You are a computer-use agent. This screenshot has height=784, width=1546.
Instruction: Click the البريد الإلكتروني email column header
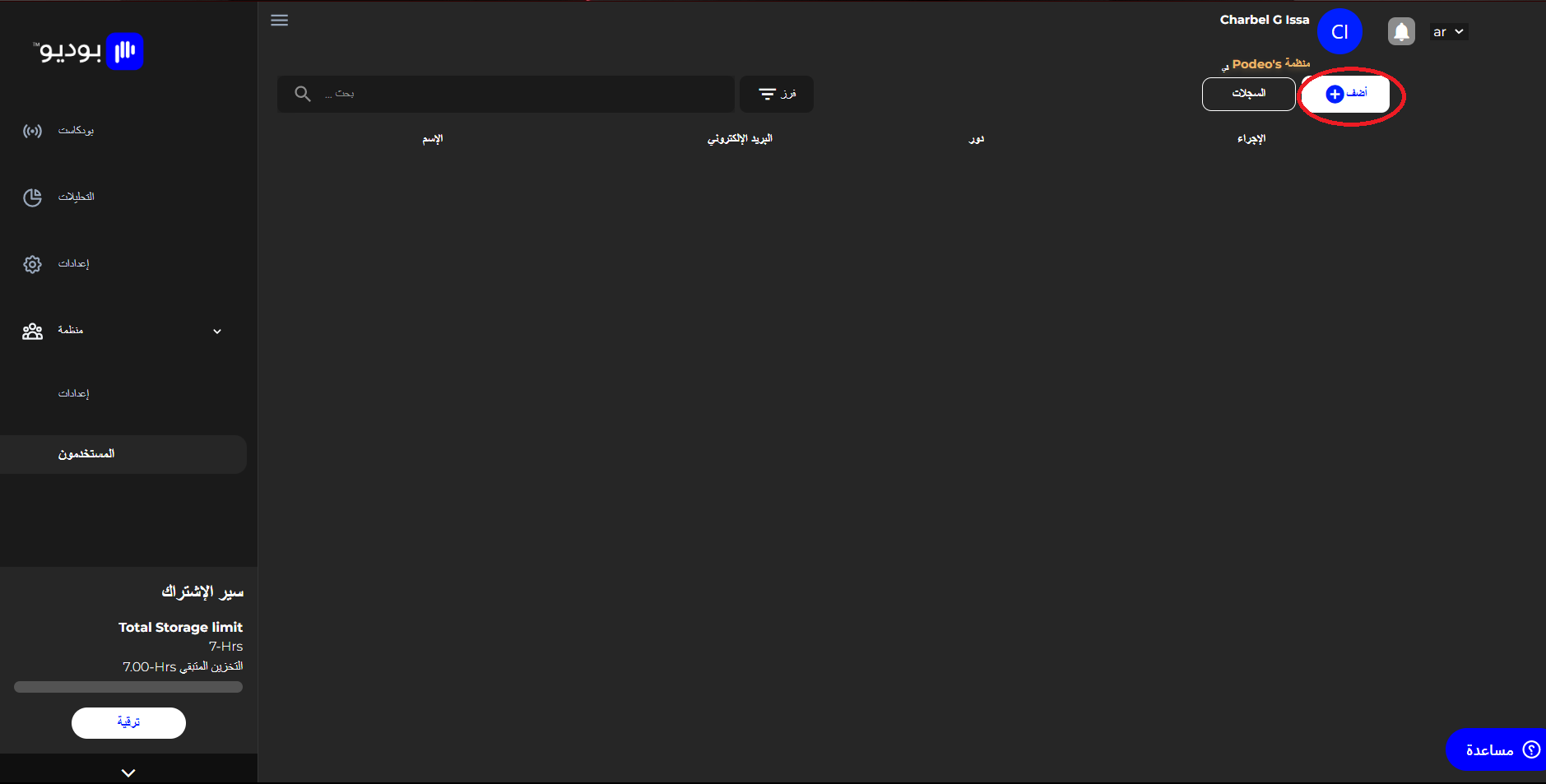[740, 139]
